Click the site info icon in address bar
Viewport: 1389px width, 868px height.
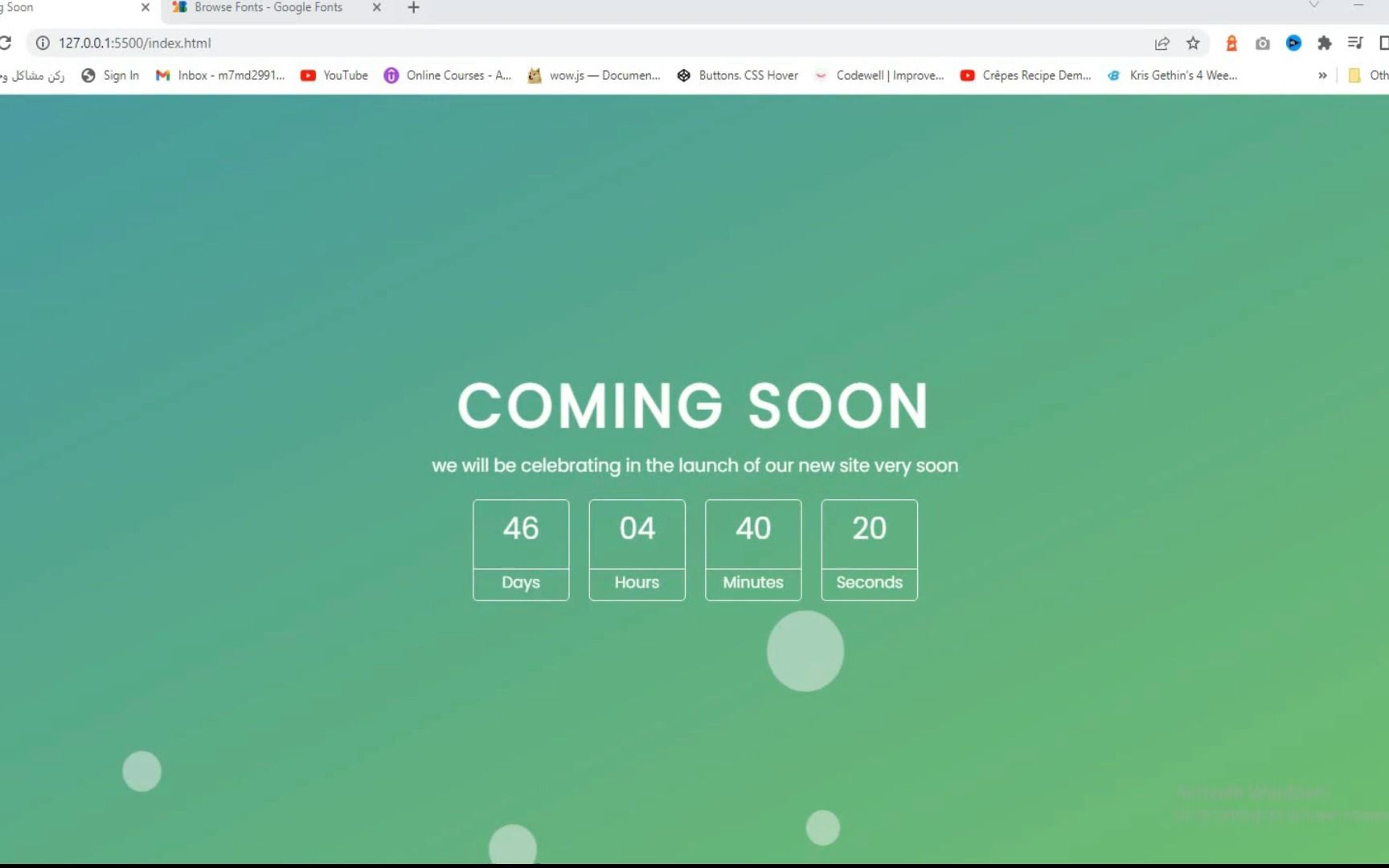point(44,43)
